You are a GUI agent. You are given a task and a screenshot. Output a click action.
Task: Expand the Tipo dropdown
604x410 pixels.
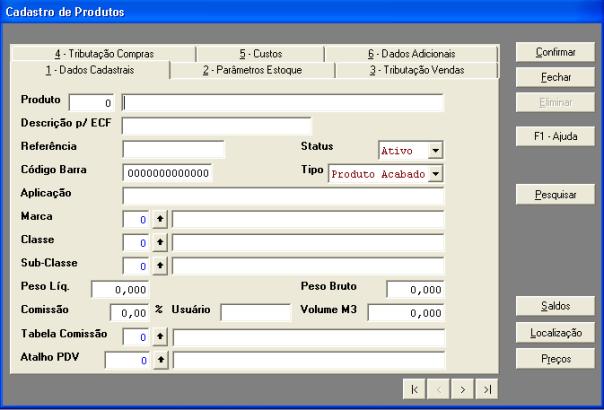435,174
